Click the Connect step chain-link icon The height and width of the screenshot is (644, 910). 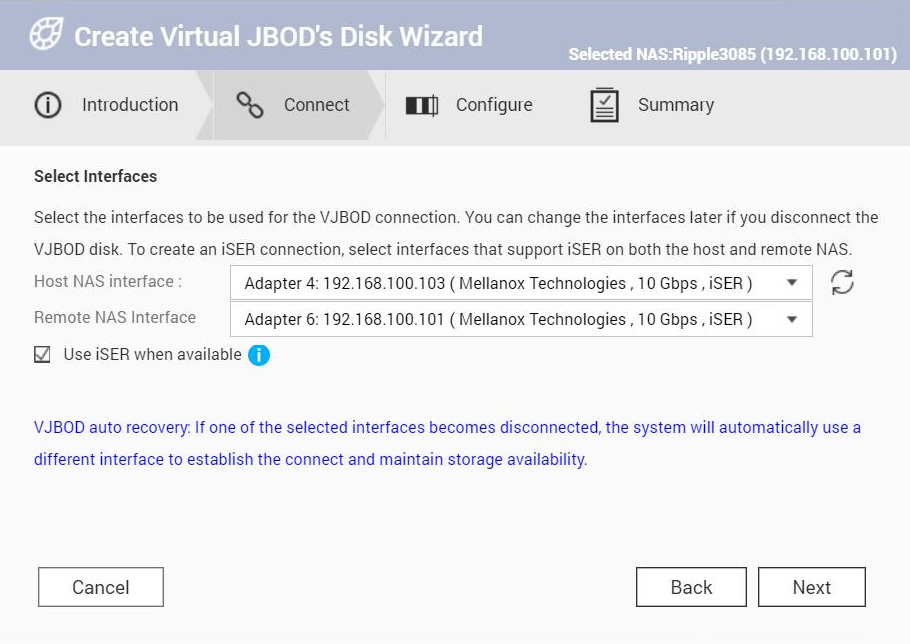coord(249,105)
